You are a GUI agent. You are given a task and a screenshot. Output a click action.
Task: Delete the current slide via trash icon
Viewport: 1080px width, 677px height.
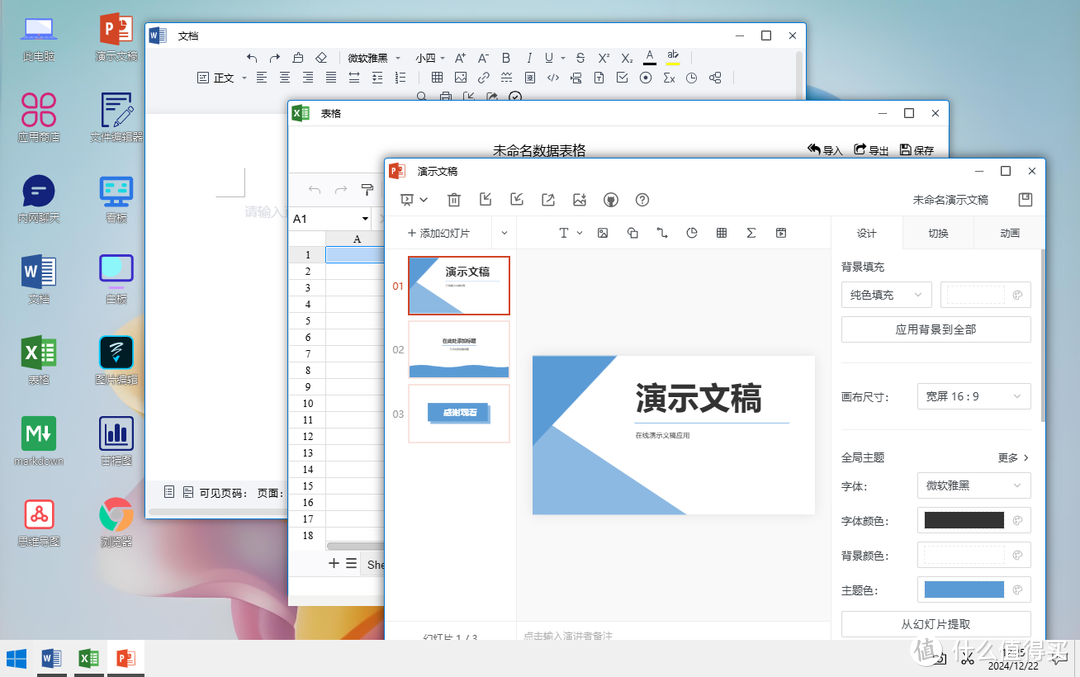pyautogui.click(x=452, y=198)
